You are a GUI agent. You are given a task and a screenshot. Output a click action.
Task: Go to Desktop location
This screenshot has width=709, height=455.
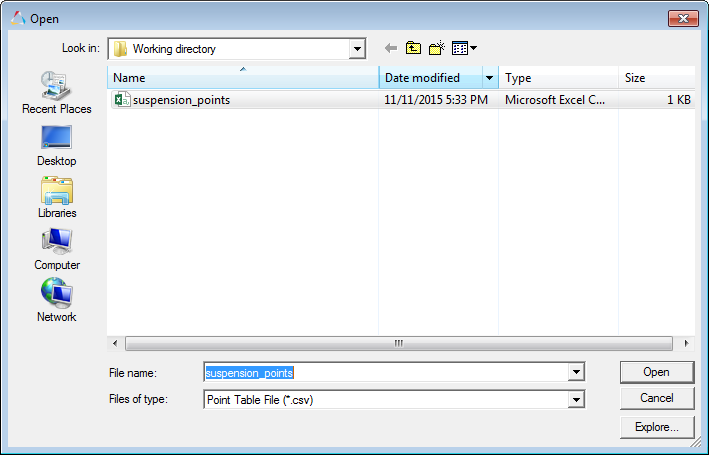point(57,146)
